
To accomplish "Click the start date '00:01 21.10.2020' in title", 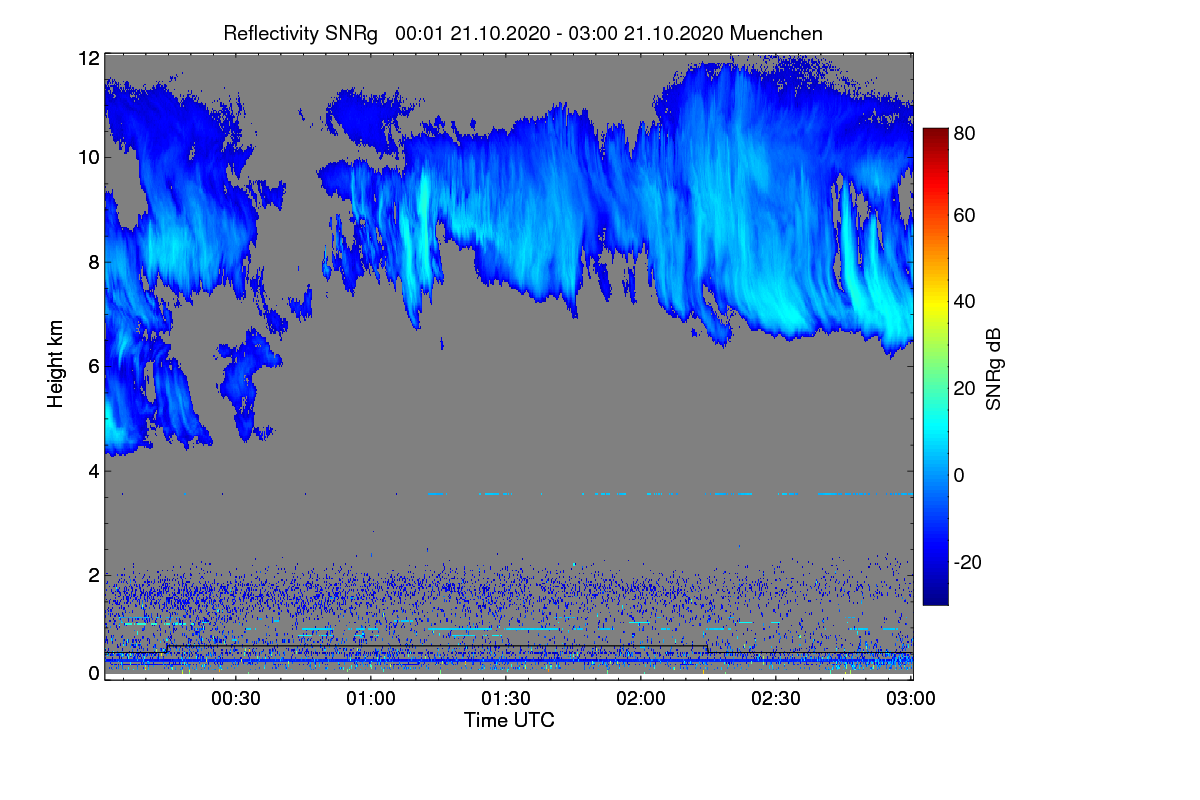I will (x=473, y=33).
